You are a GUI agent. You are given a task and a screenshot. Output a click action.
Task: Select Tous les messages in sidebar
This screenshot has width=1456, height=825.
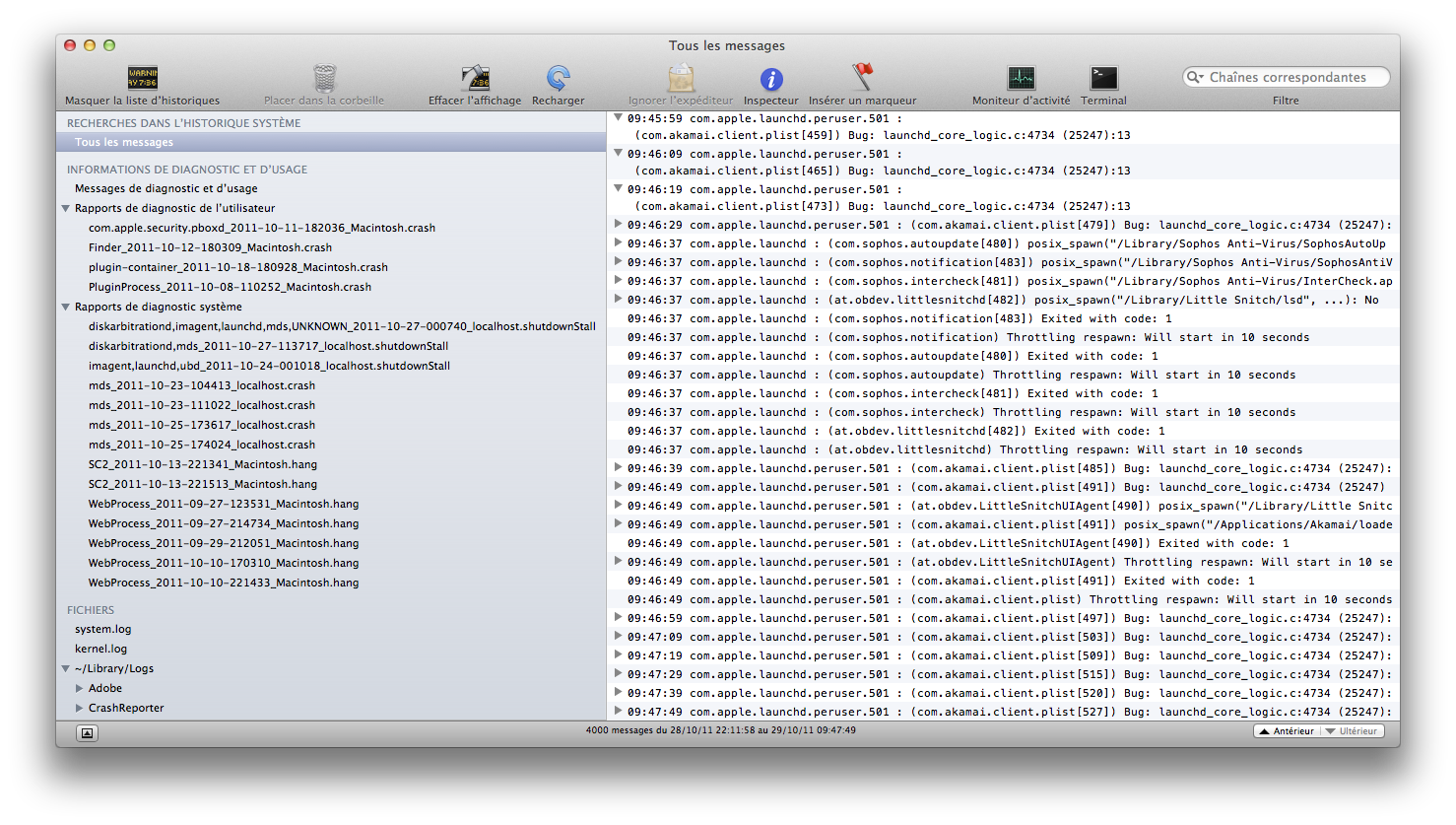tap(124, 142)
